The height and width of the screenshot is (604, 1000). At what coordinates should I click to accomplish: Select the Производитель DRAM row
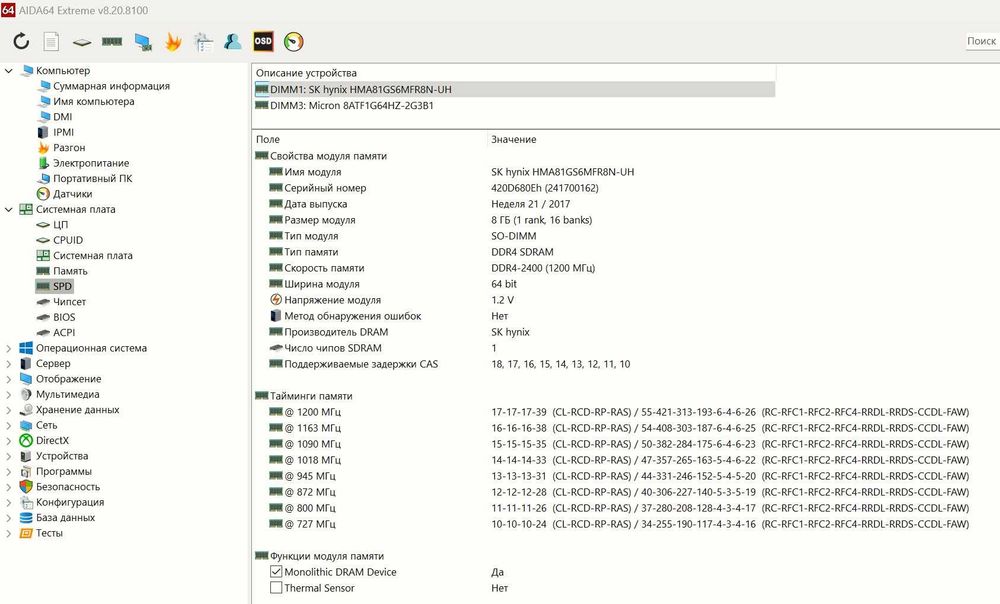tap(626, 332)
